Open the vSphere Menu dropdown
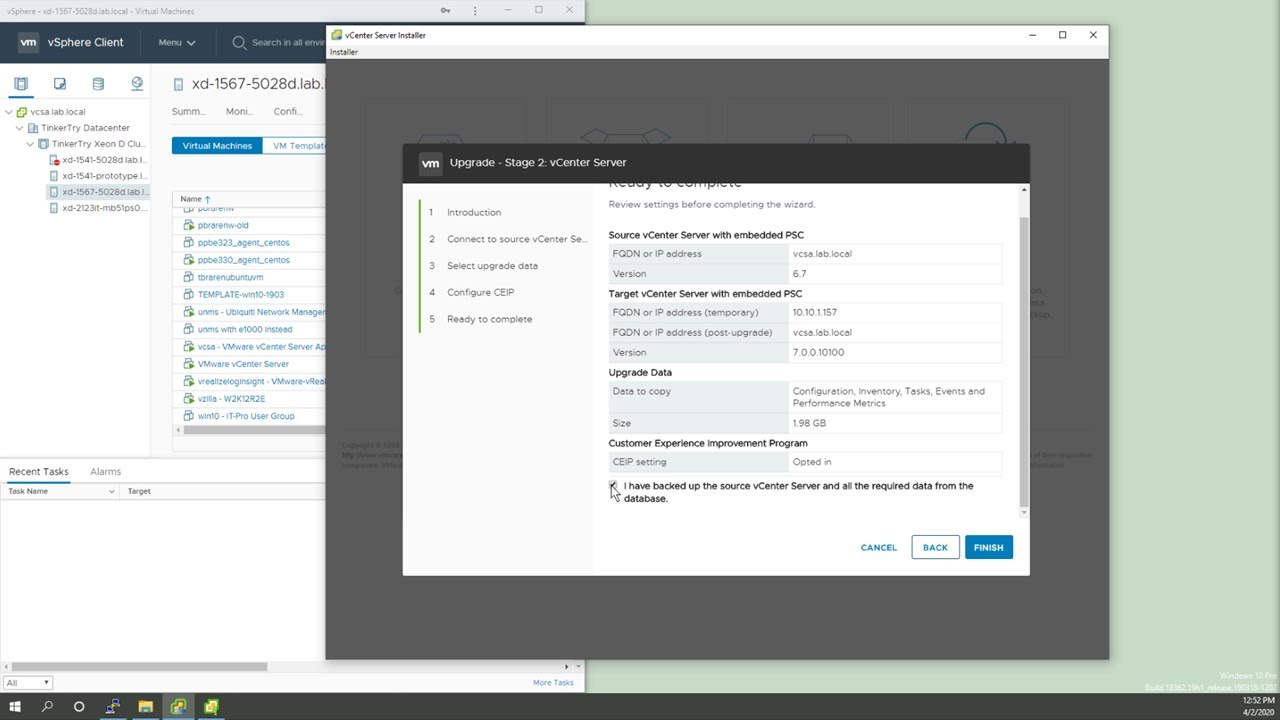Screen dimensions: 1280x720 tap(176, 42)
